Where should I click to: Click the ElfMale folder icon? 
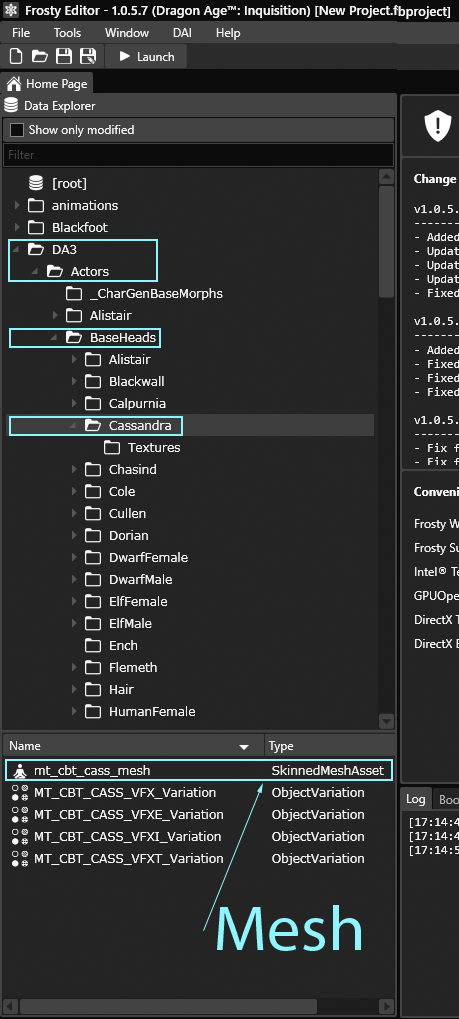[94, 623]
